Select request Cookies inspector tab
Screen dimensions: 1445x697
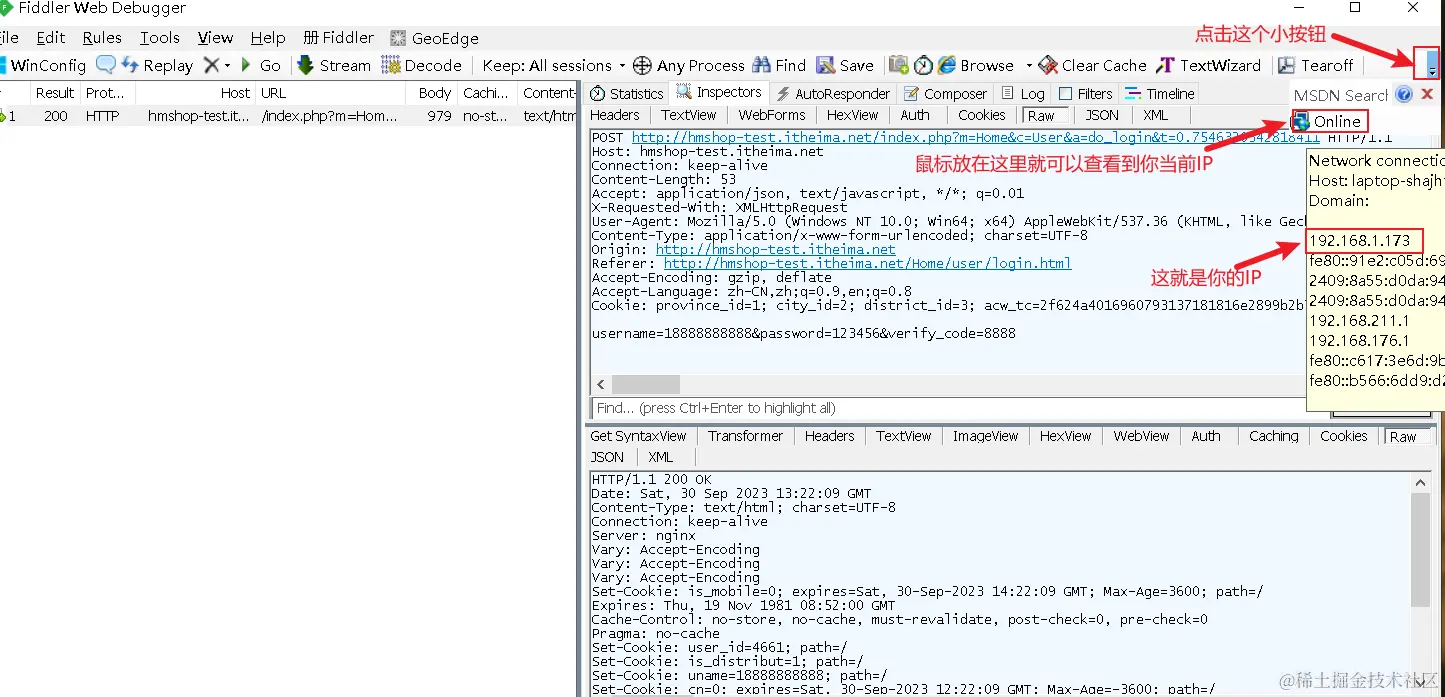coord(982,115)
